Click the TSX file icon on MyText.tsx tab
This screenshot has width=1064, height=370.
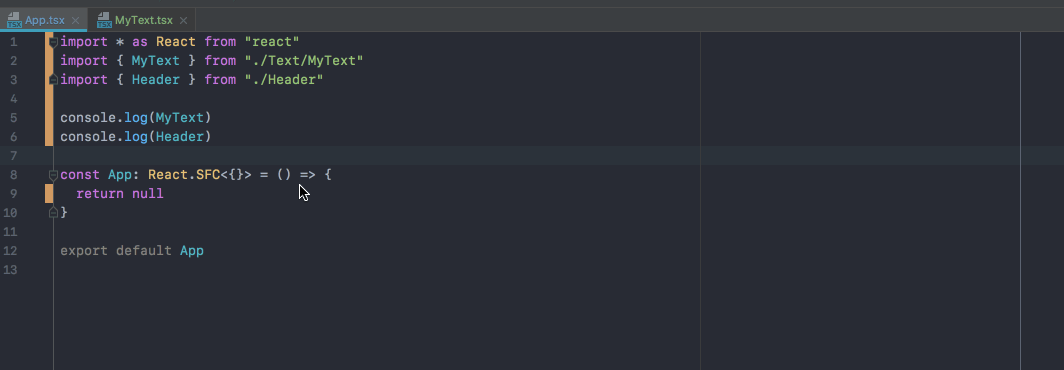tap(104, 20)
